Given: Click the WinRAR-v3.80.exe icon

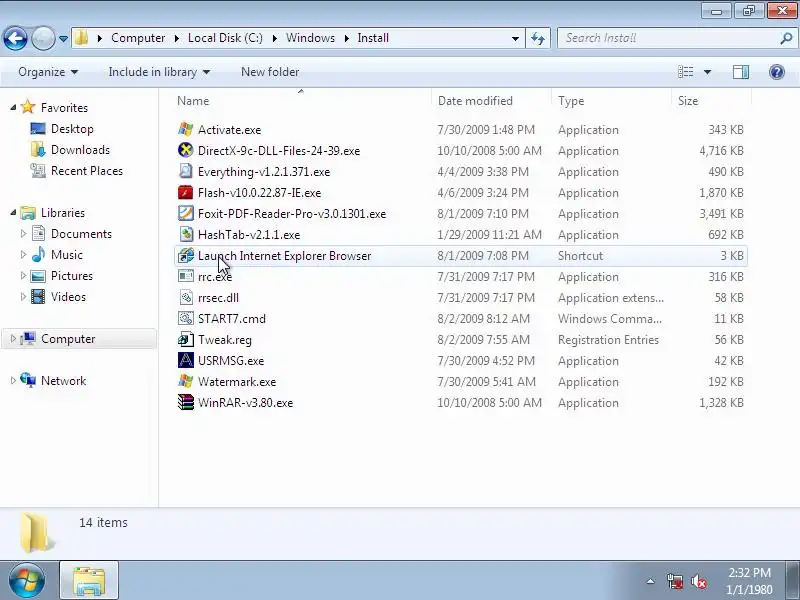Looking at the screenshot, I should point(186,402).
